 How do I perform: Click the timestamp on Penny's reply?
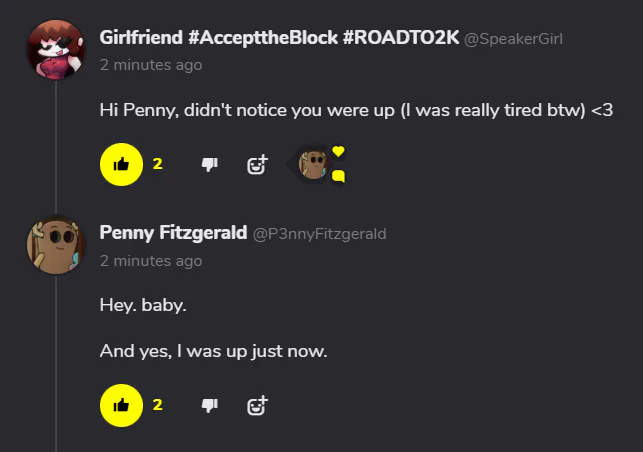(150, 261)
